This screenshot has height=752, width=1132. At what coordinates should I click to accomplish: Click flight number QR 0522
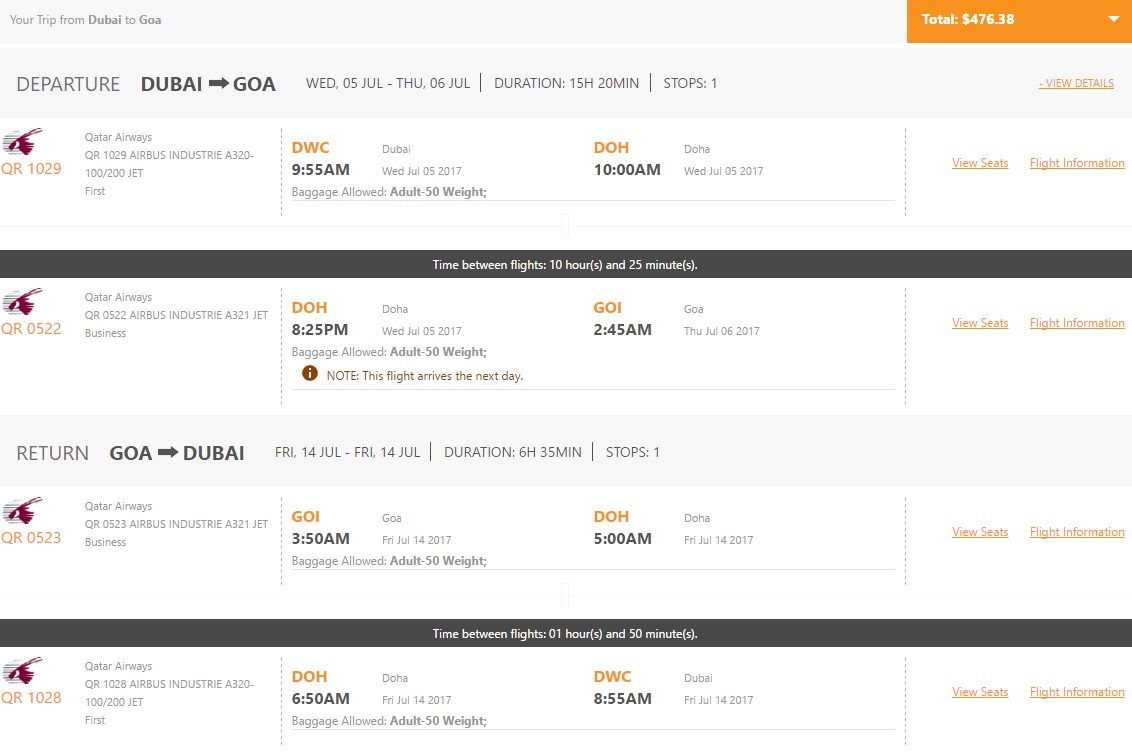tap(31, 329)
